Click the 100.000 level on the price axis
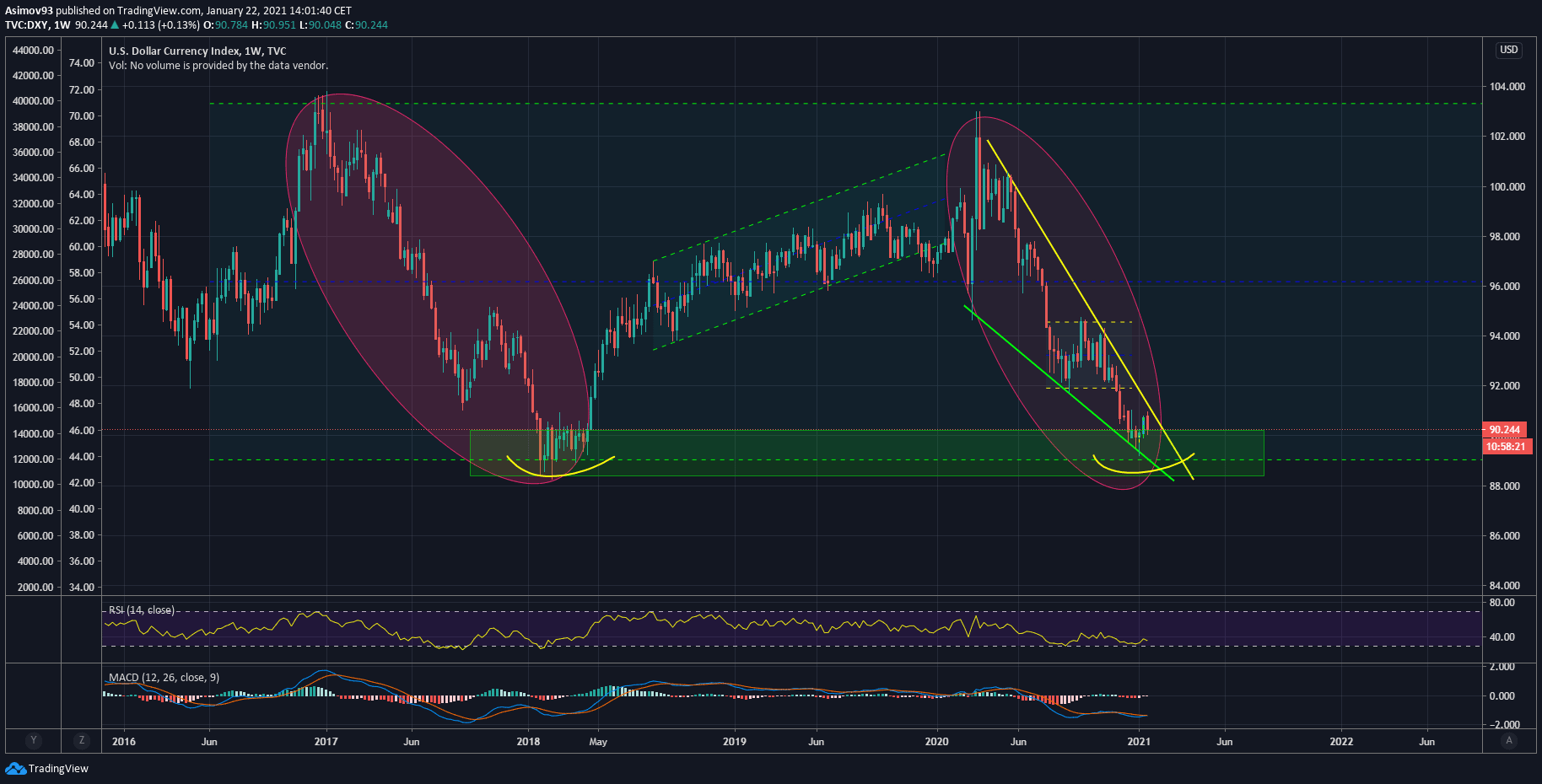This screenshot has height=784, width=1542. 1507,186
